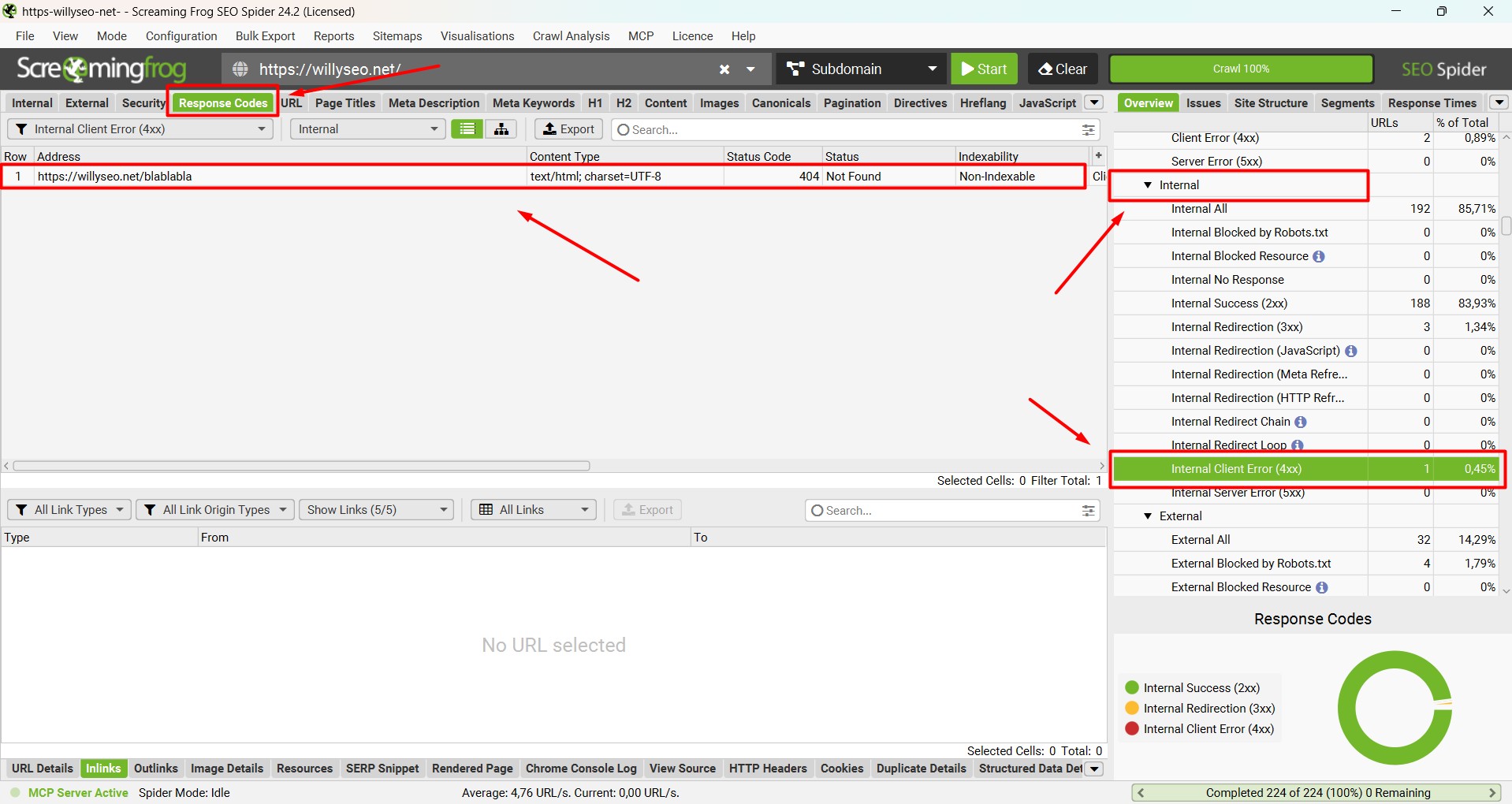Viewport: 1512px width, 804px height.
Task: Select the willyseo.net/blablabla row
Action: point(543,177)
